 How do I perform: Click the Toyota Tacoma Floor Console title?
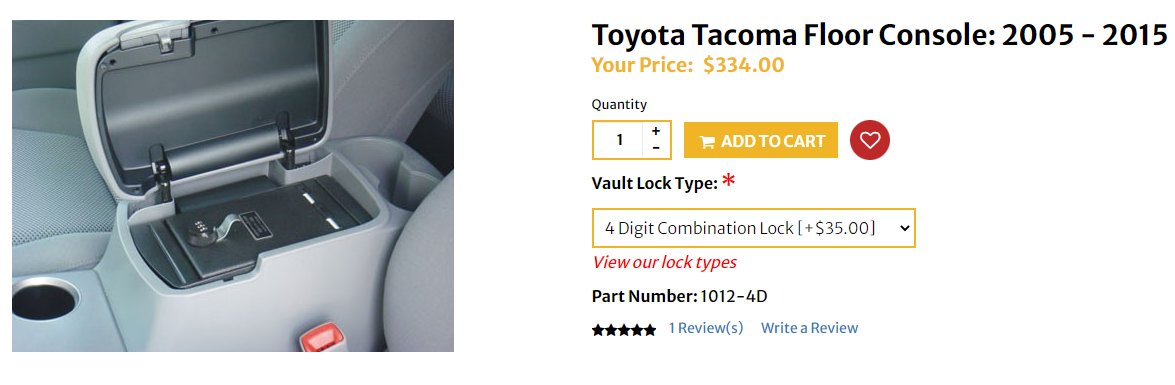point(880,35)
